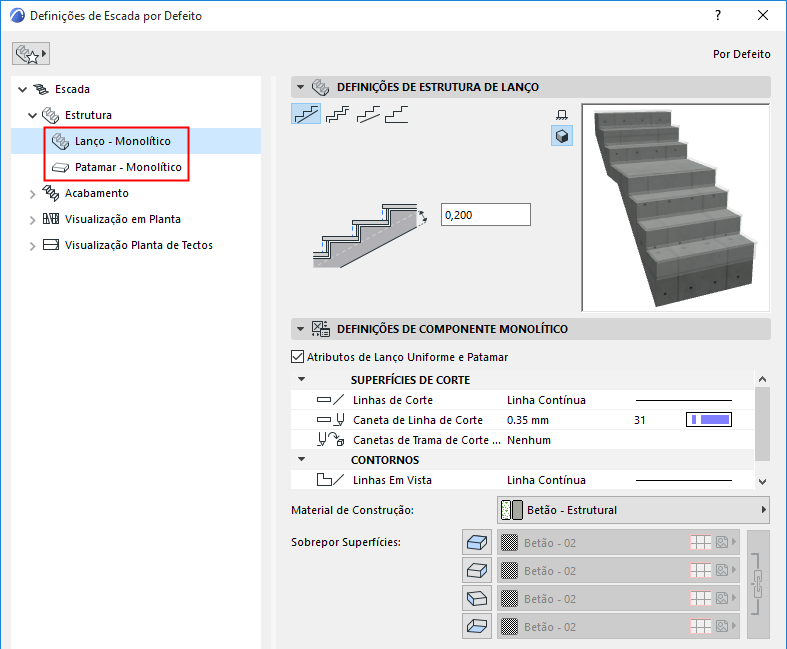Select the Escada tree item
This screenshot has height=649, width=787.
click(x=72, y=89)
